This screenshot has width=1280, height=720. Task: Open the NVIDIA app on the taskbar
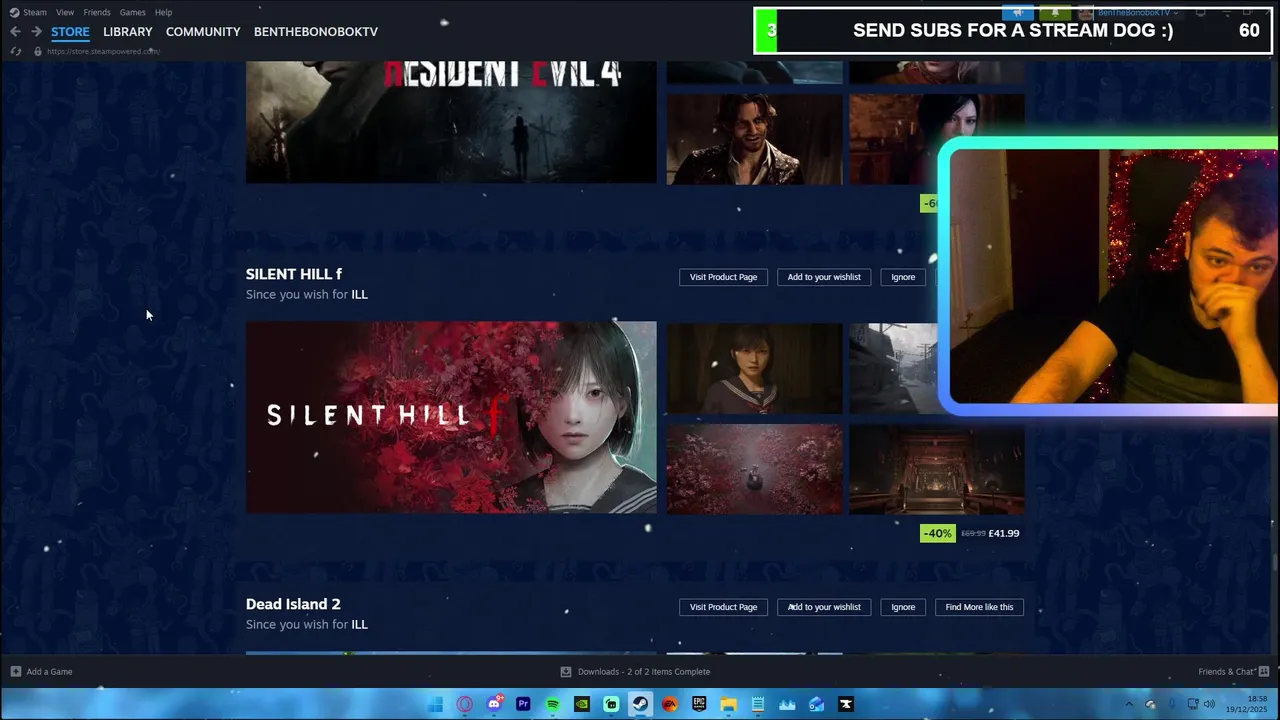(582, 704)
